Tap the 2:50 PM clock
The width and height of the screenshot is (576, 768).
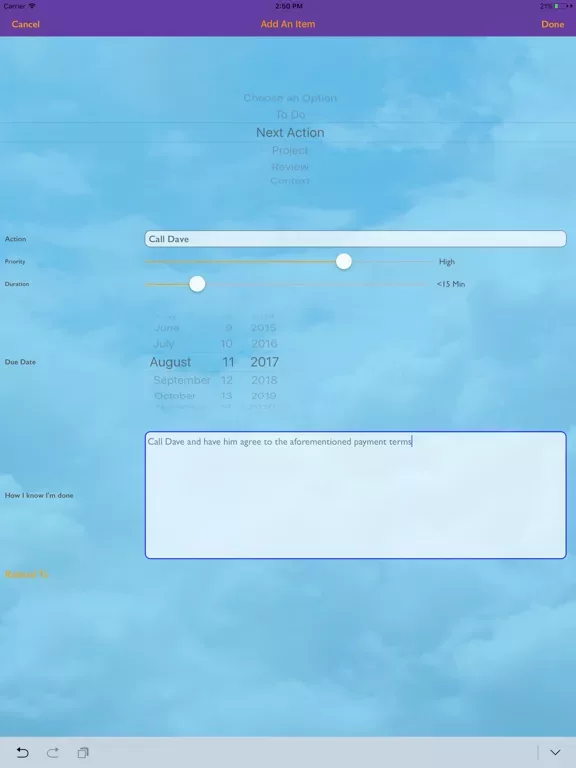(x=288, y=6)
